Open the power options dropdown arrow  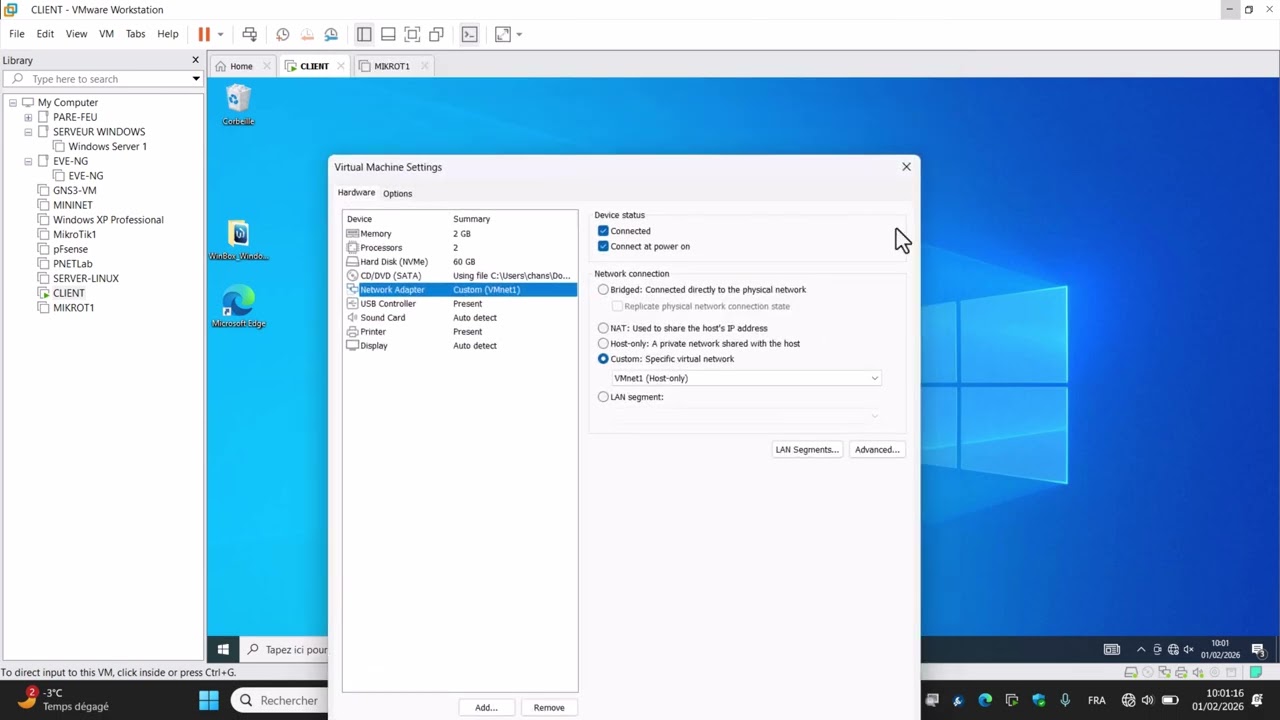click(220, 34)
